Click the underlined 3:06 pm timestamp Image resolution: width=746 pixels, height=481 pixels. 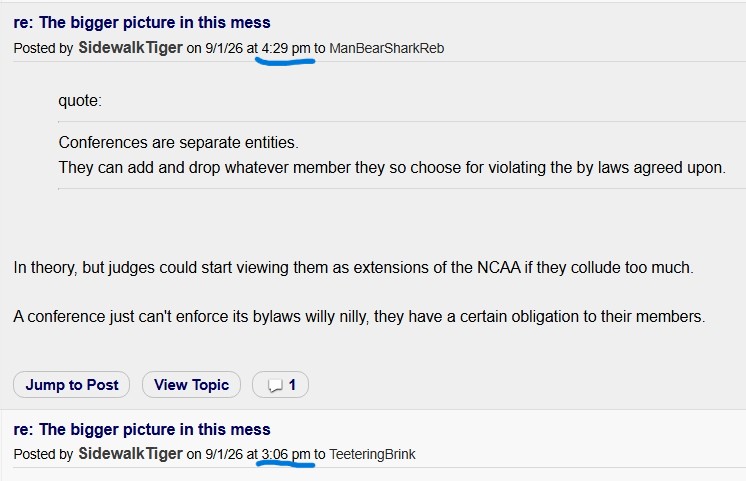pos(285,454)
